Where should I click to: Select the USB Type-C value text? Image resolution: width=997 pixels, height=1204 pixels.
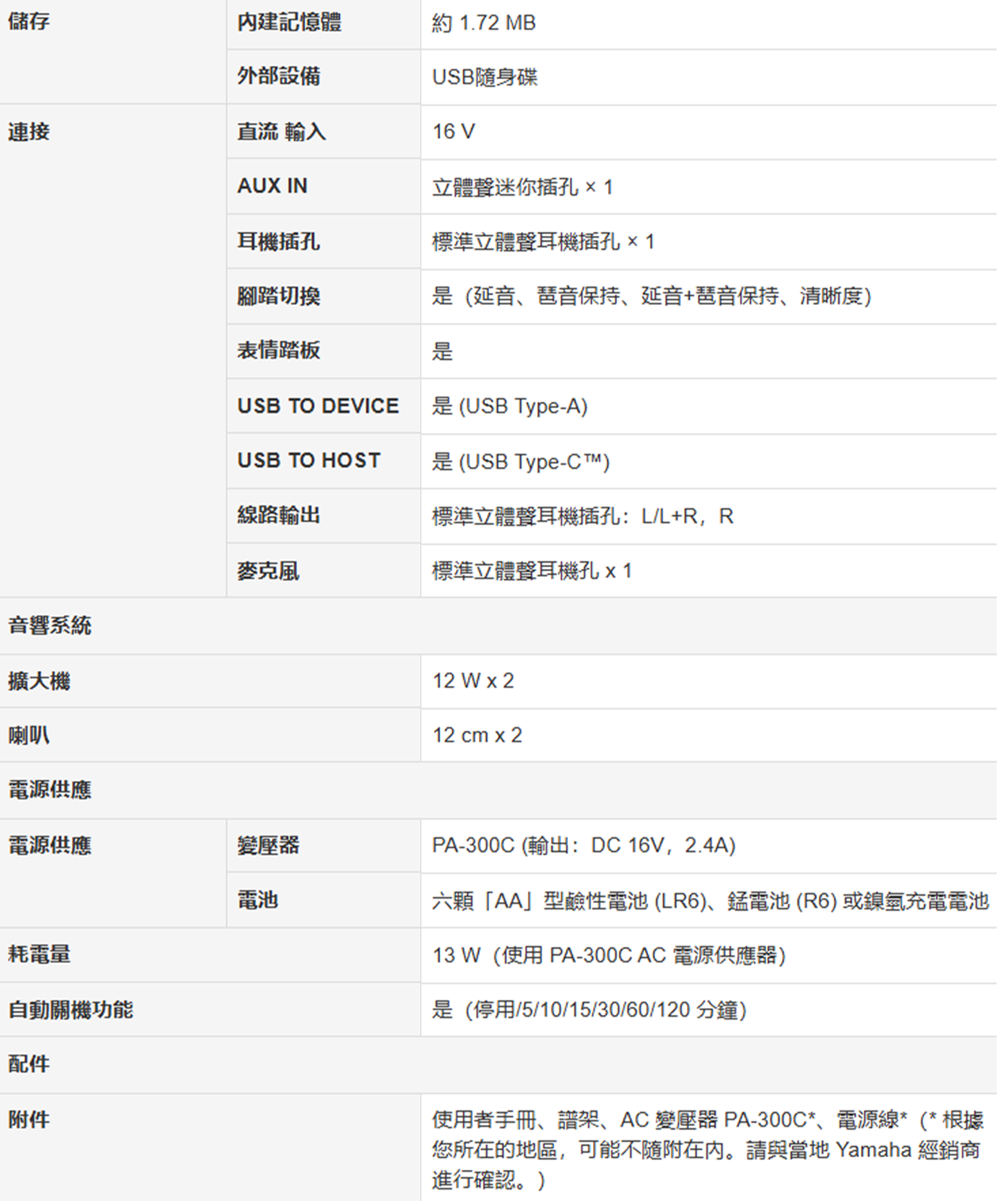click(521, 462)
